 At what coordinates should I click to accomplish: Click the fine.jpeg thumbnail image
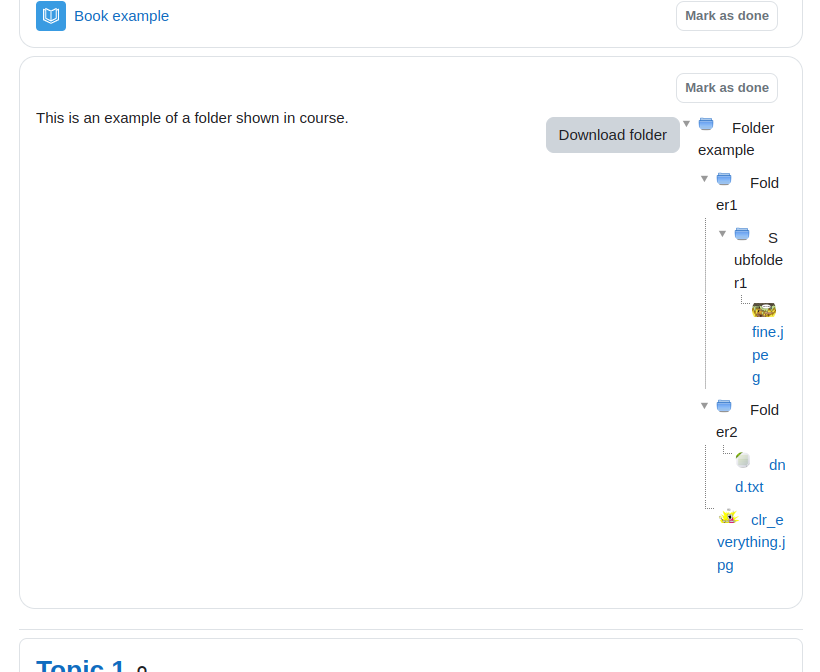click(x=764, y=310)
